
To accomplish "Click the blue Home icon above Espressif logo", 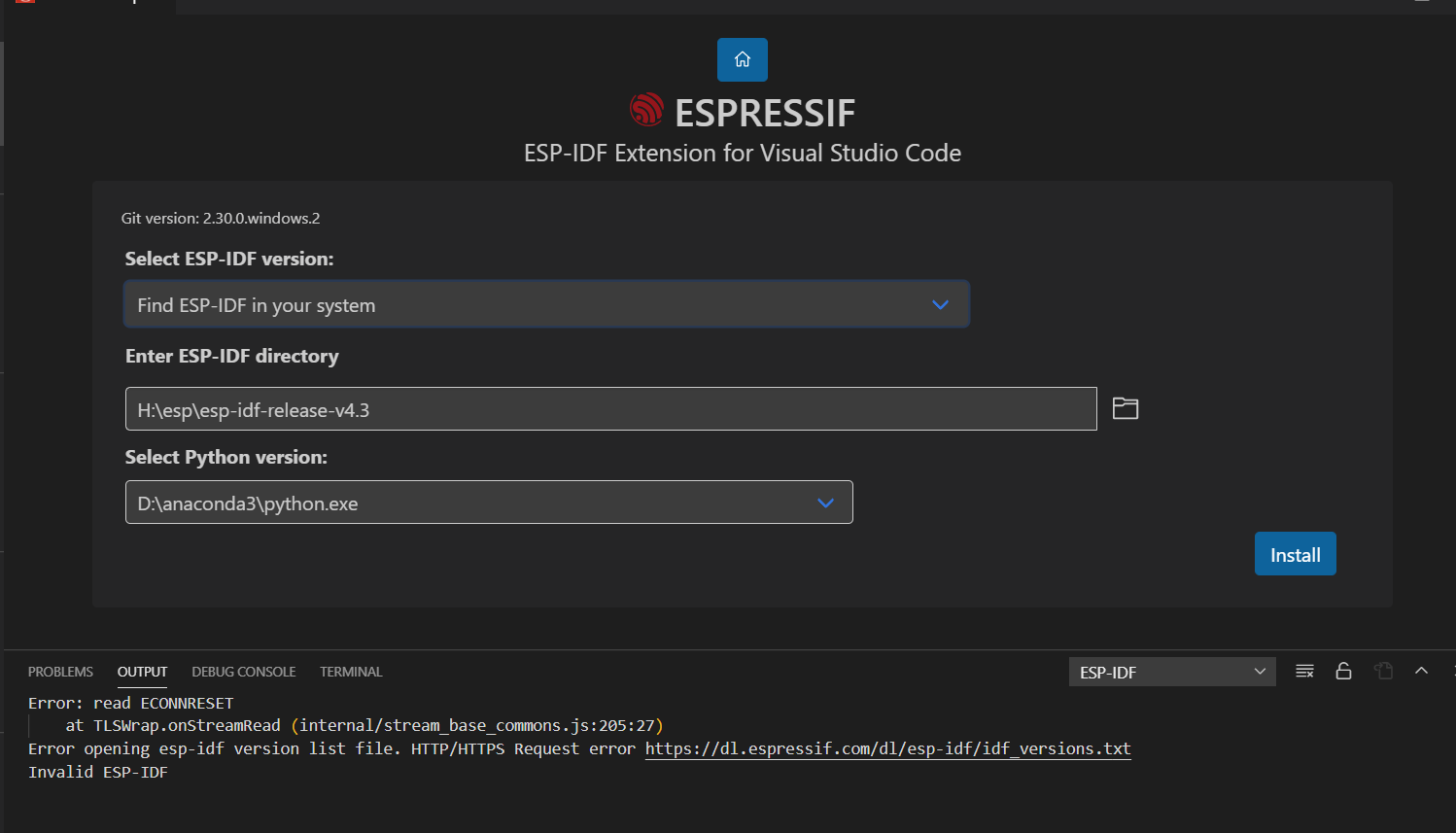I will [x=742, y=59].
